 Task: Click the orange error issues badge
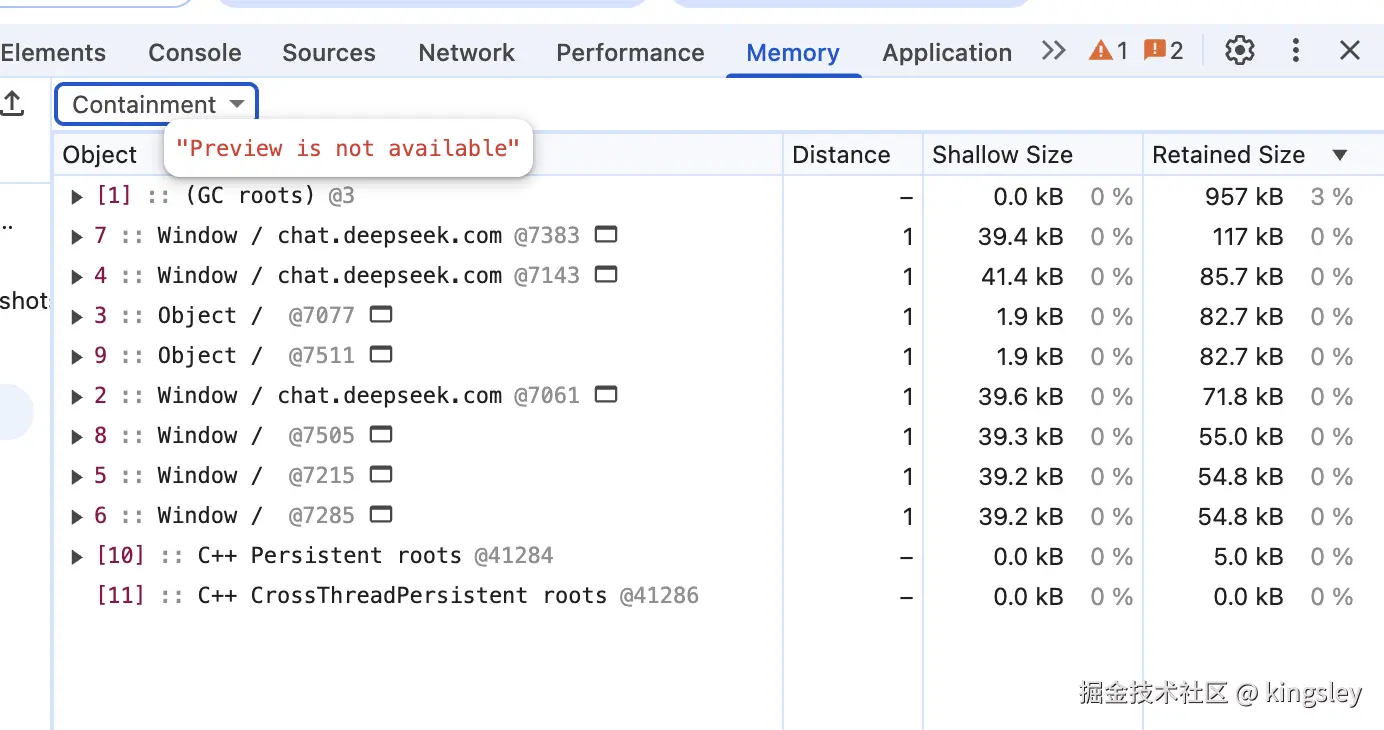[1163, 51]
